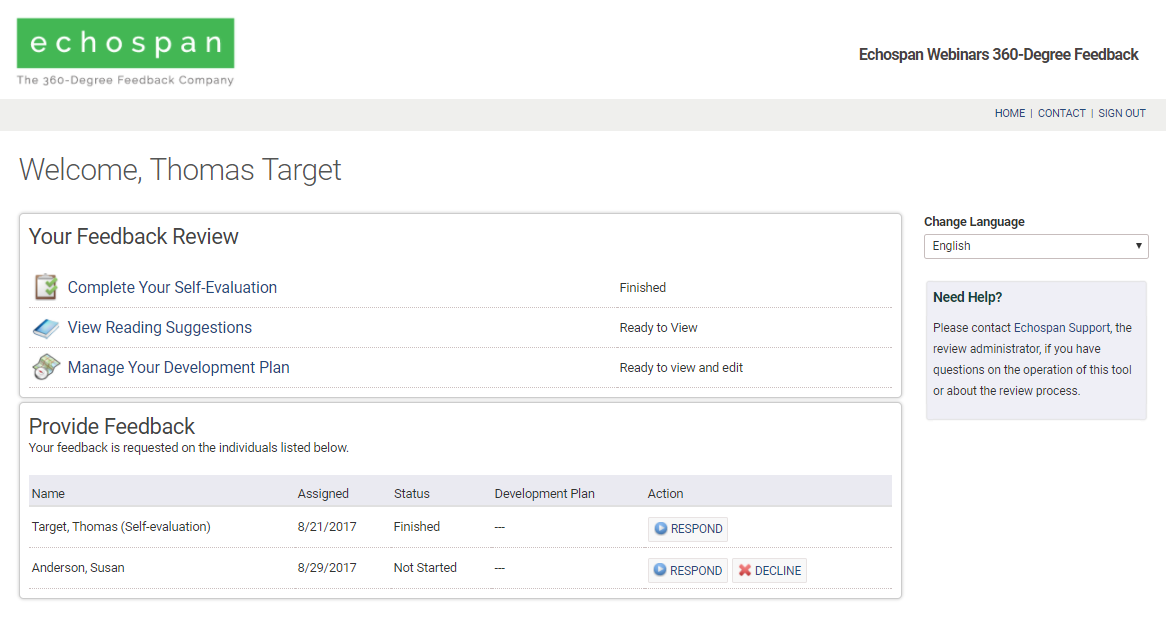Click SIGN OUT in the top bar
This screenshot has width=1166, height=617.
[x=1121, y=114]
